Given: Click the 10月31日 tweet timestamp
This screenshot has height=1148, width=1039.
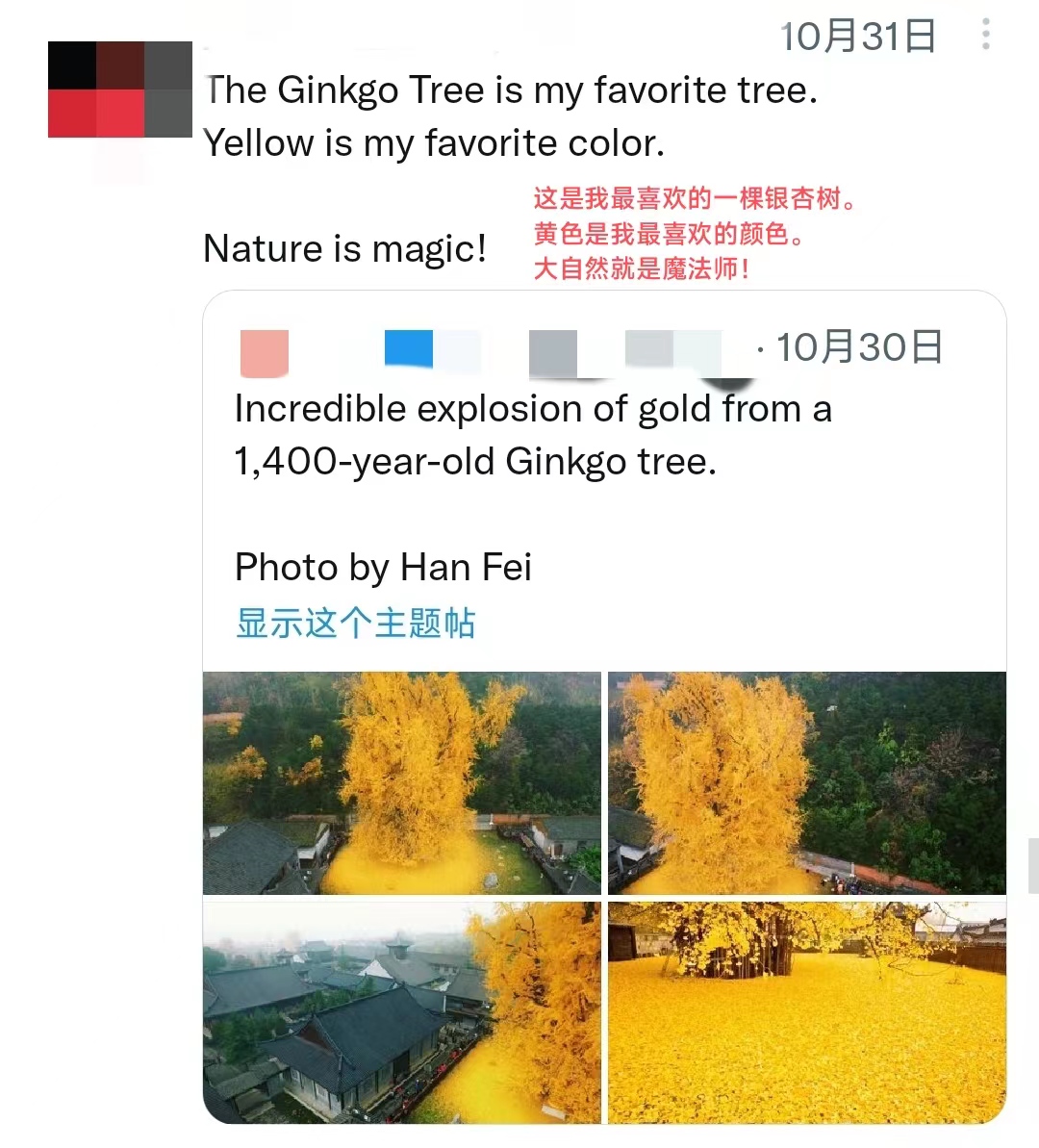Looking at the screenshot, I should (x=857, y=37).
